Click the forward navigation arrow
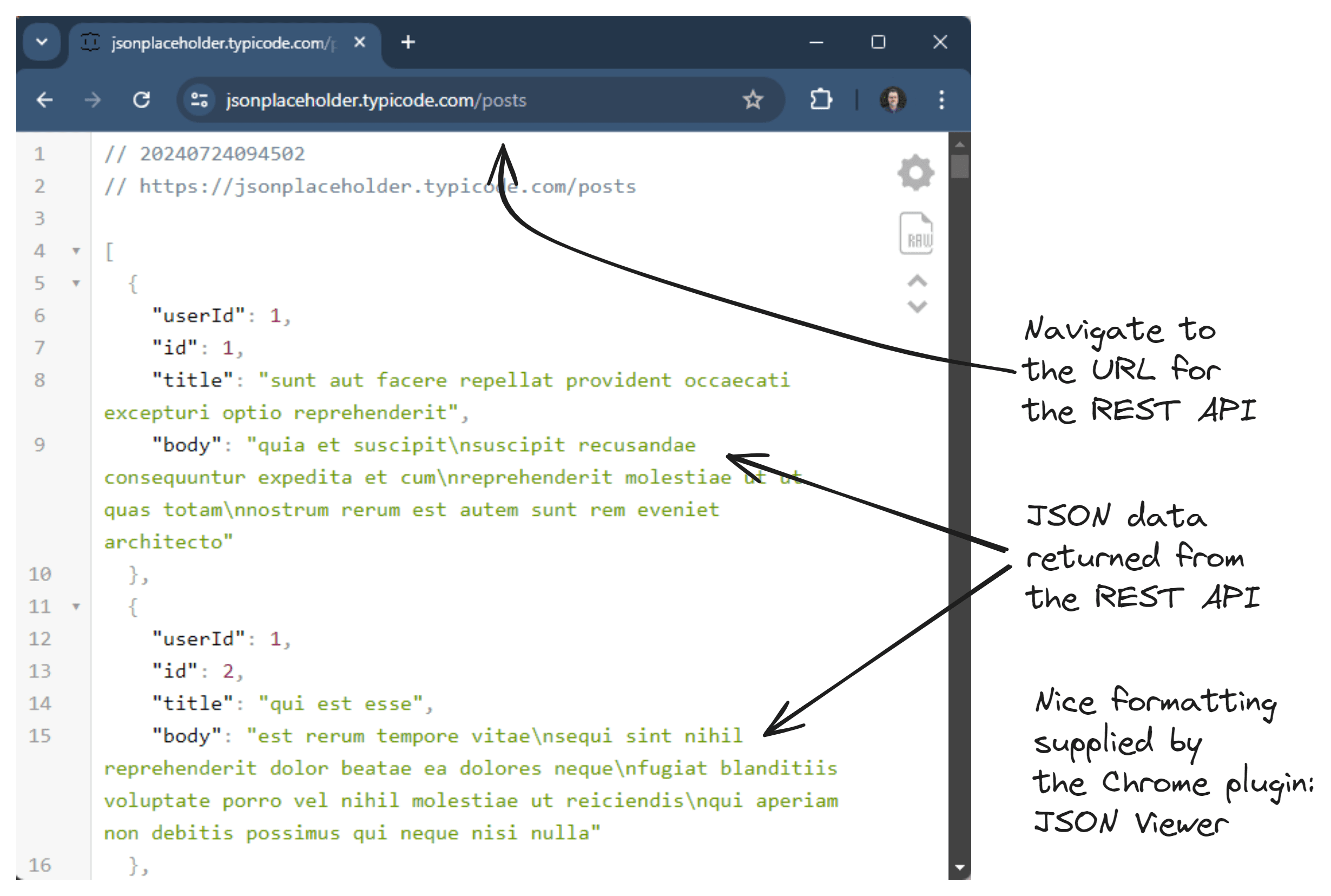The height and width of the screenshot is (896, 1331). point(93,100)
